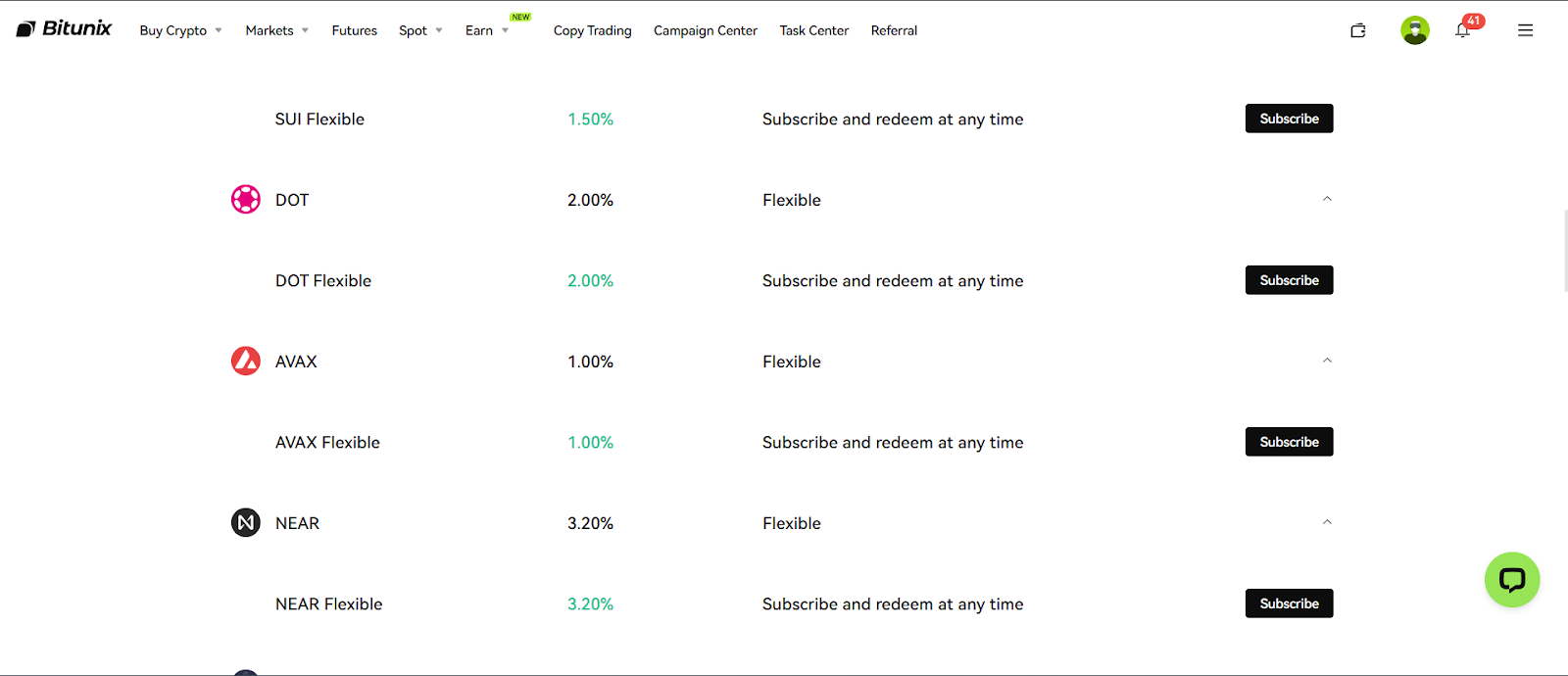Open the hamburger menu icon
Screen dimensions: 1568x676
(1525, 30)
